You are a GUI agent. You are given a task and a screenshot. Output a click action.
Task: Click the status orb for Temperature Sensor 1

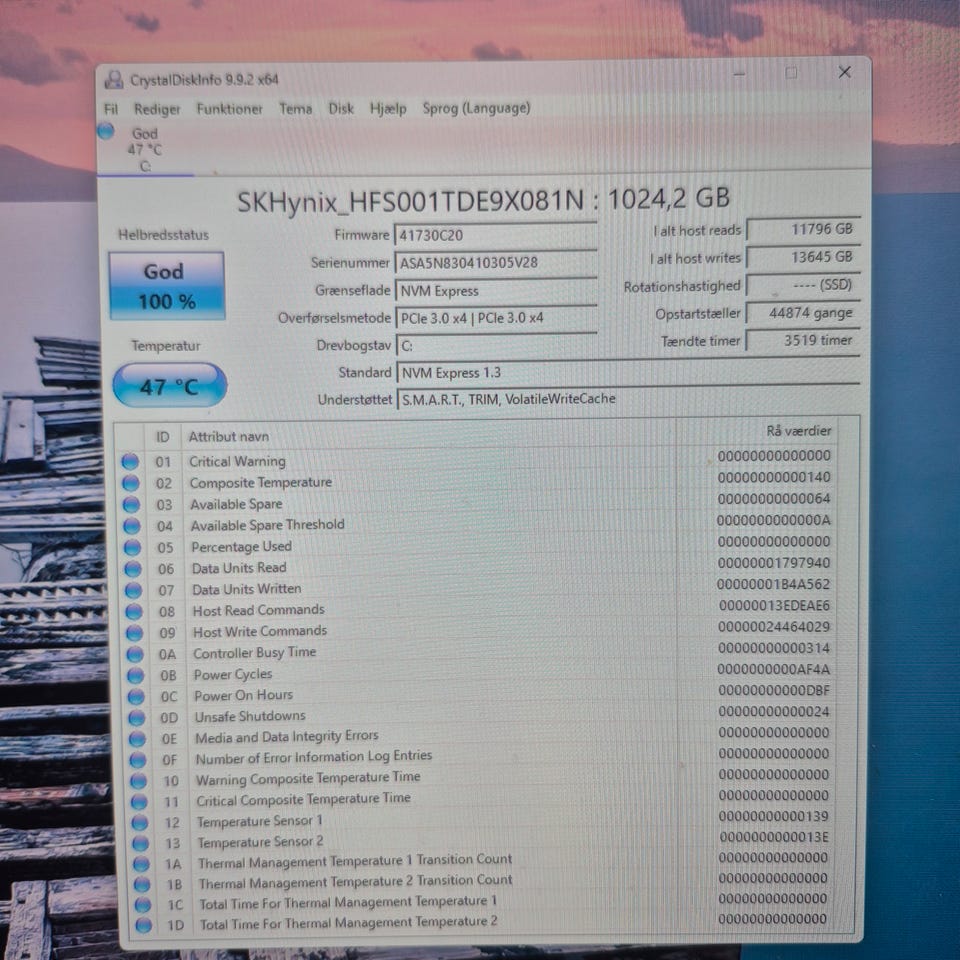click(140, 823)
